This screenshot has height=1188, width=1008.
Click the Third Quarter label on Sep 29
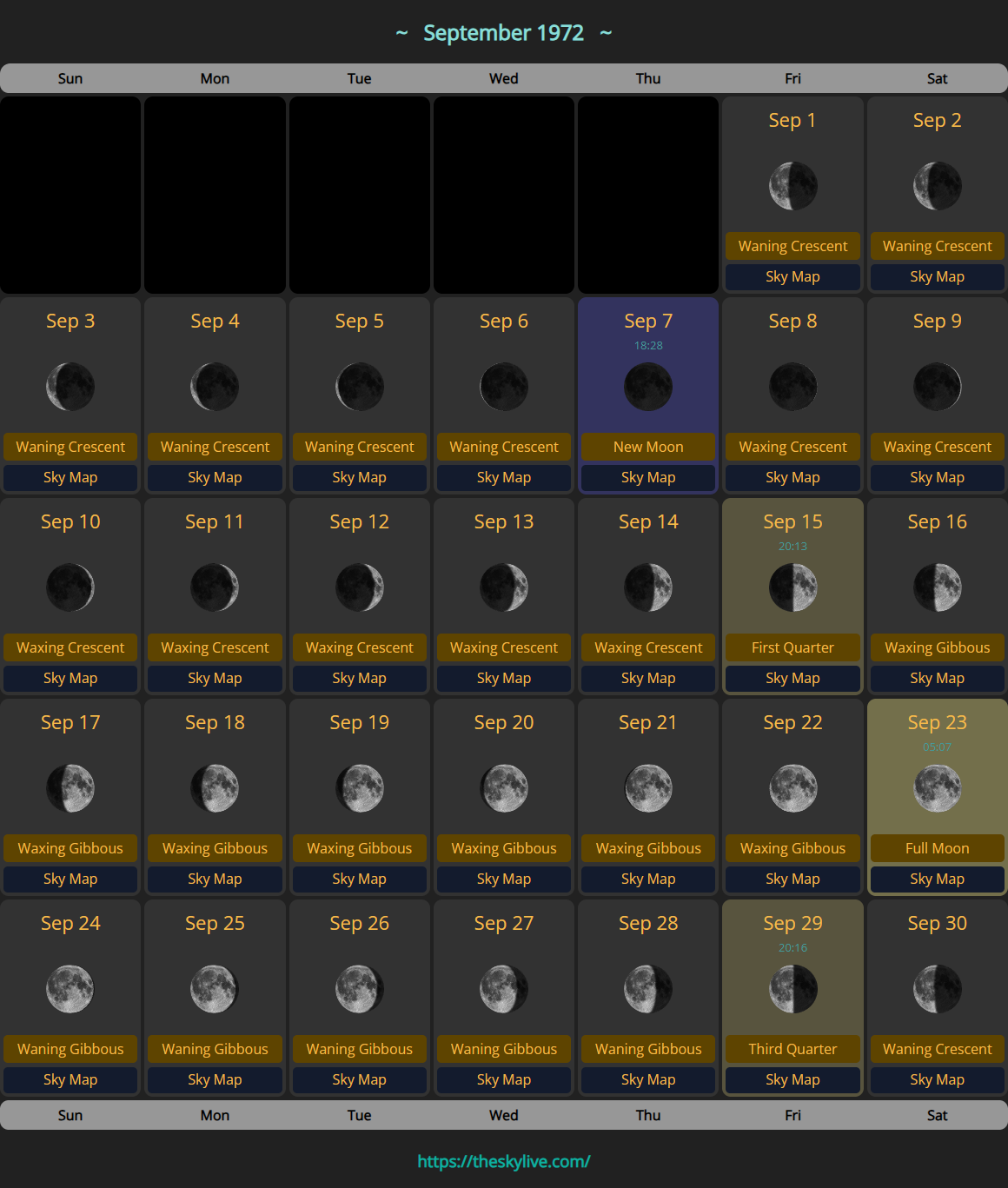point(792,1049)
